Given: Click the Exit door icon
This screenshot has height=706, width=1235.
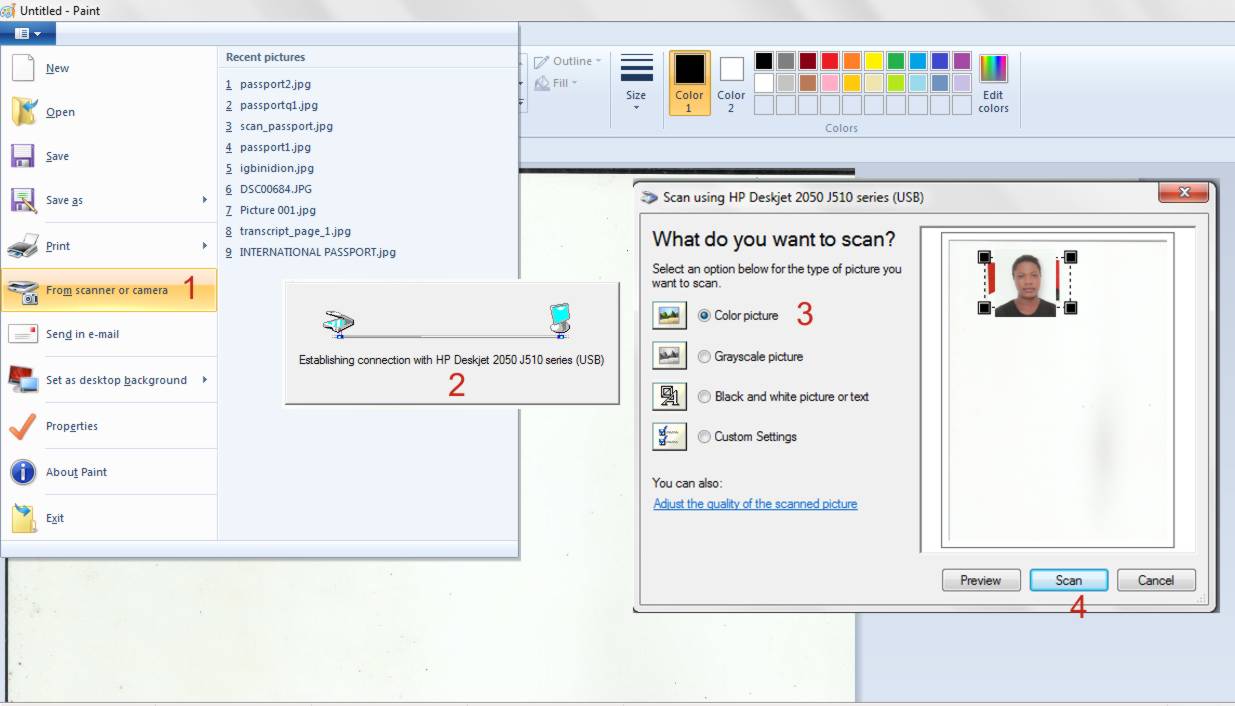Looking at the screenshot, I should (23, 518).
